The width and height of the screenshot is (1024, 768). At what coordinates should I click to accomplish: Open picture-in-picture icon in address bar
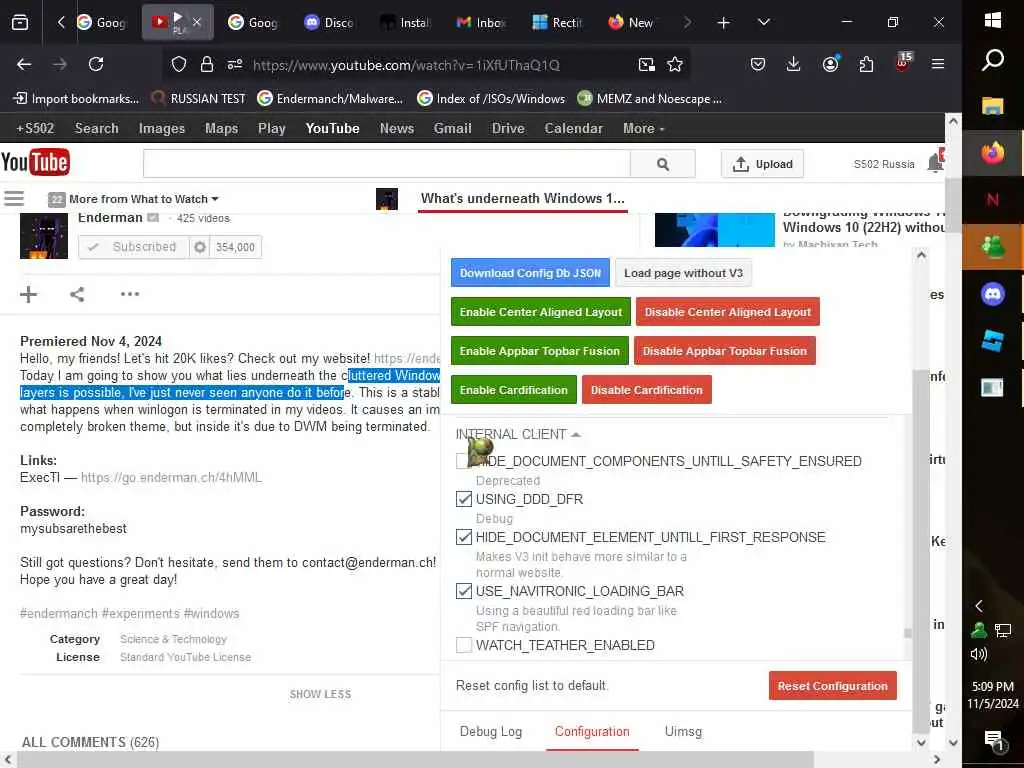pyautogui.click(x=647, y=64)
